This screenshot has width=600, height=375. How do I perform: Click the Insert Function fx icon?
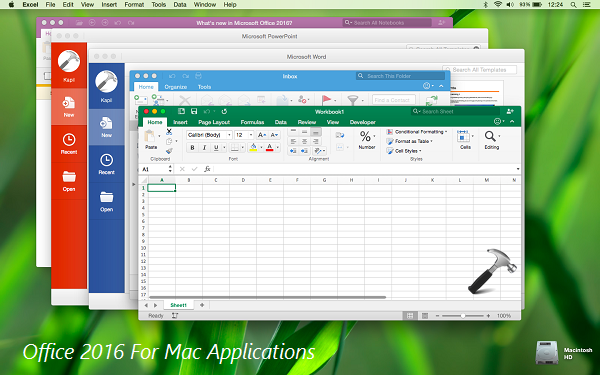tap(207, 169)
